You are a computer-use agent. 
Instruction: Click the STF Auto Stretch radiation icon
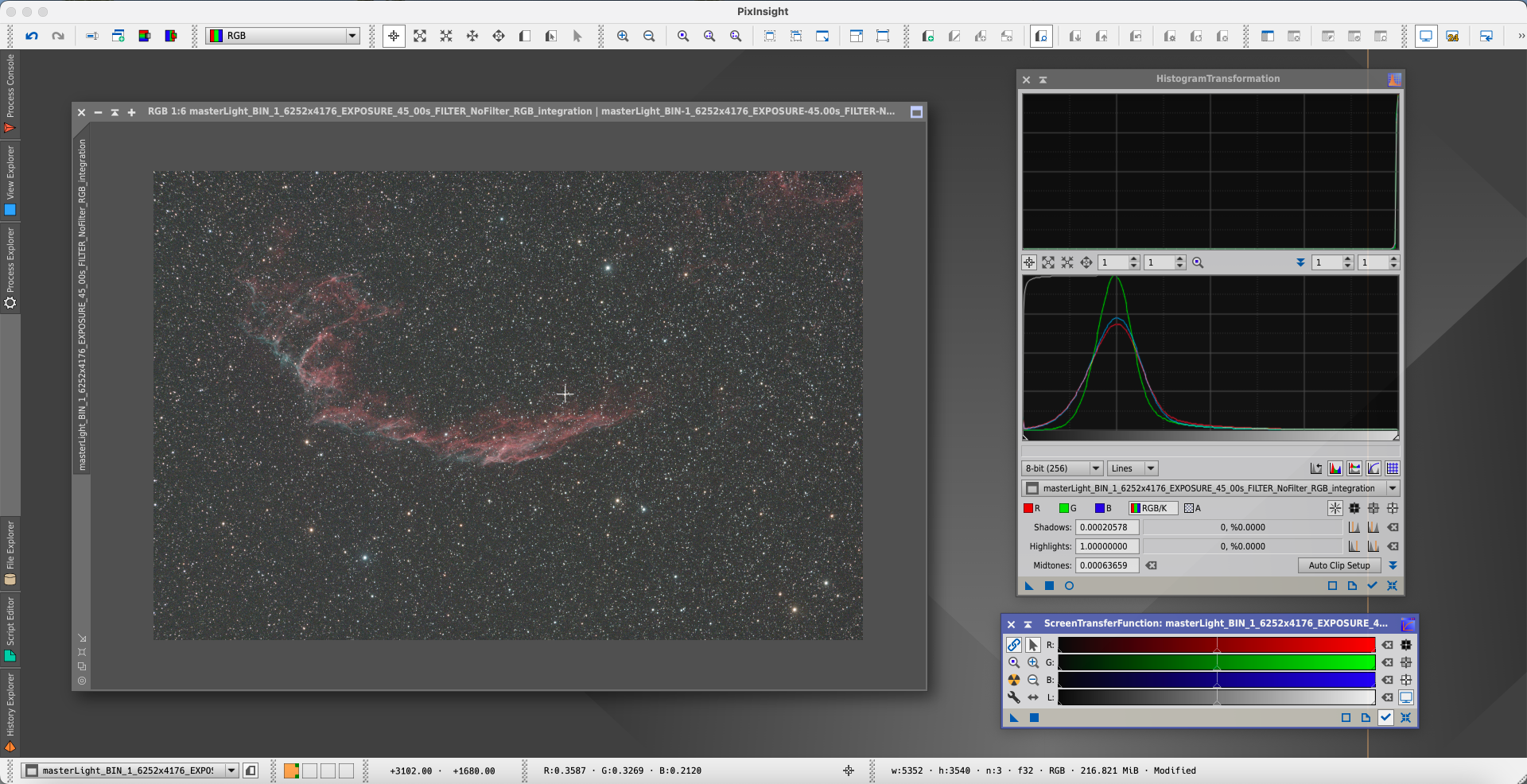click(x=1014, y=680)
